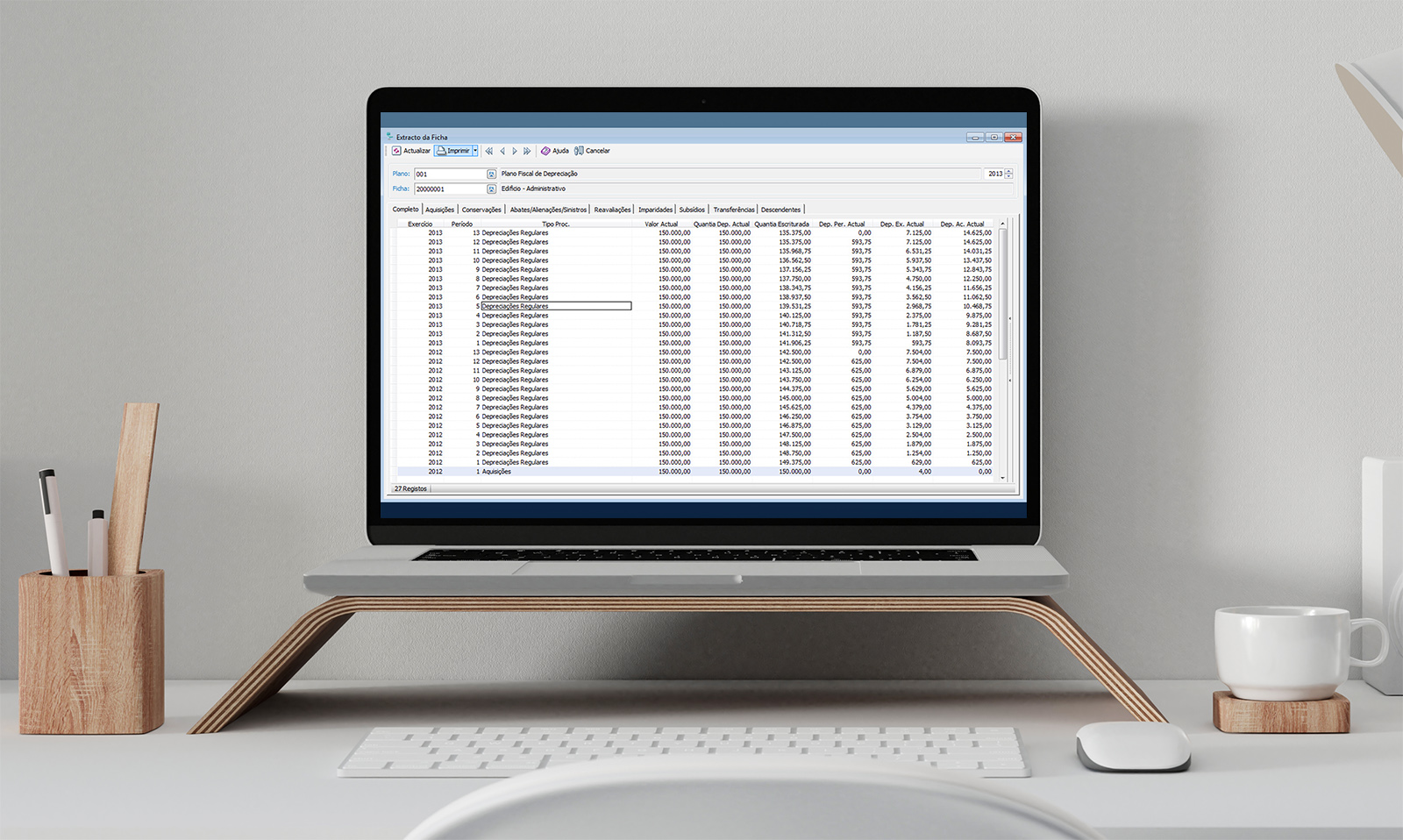This screenshot has height=840, width=1403.
Task: Click the Cancelar button
Action: point(592,151)
